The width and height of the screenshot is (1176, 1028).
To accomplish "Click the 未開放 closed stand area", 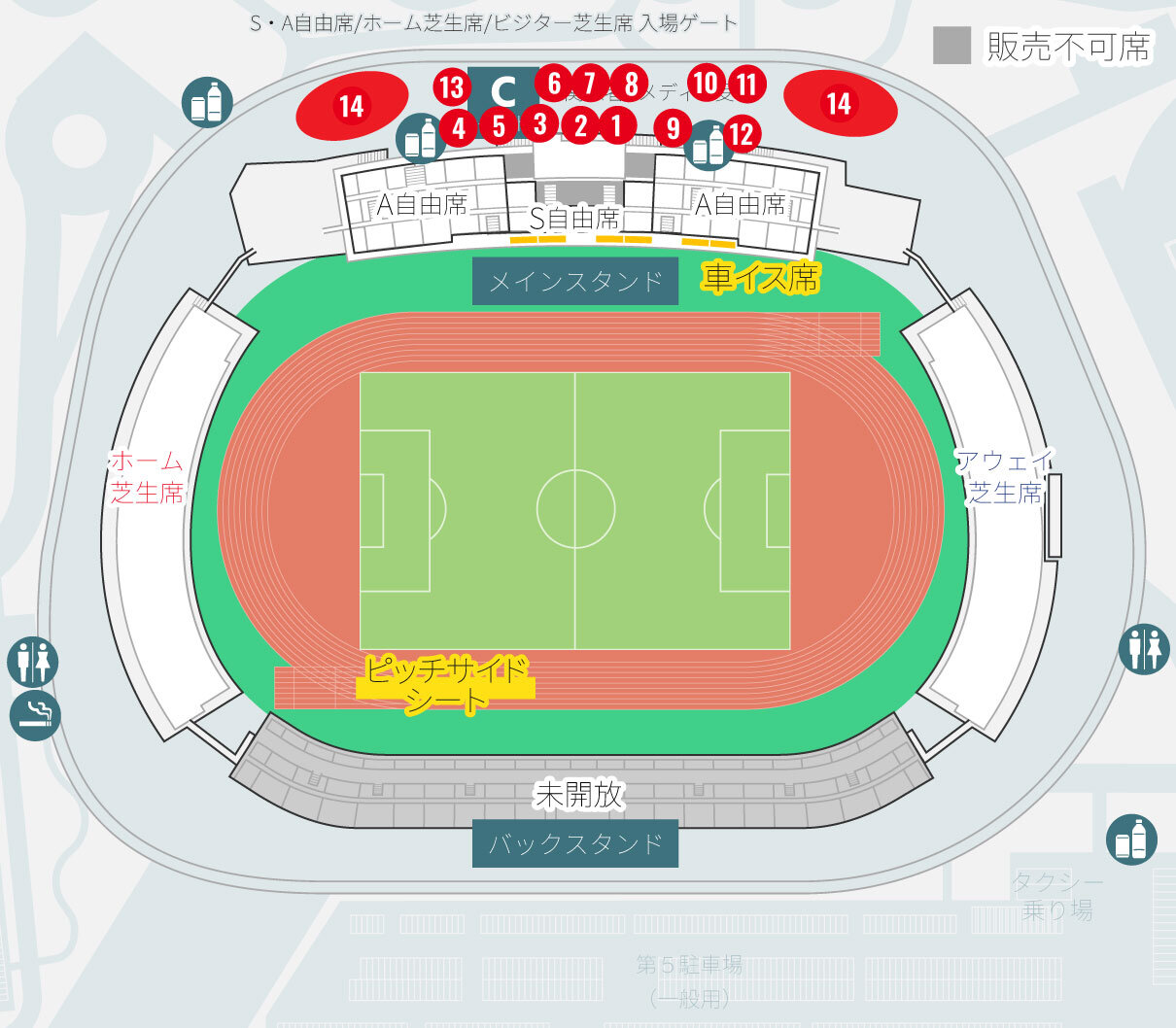I will 579,795.
